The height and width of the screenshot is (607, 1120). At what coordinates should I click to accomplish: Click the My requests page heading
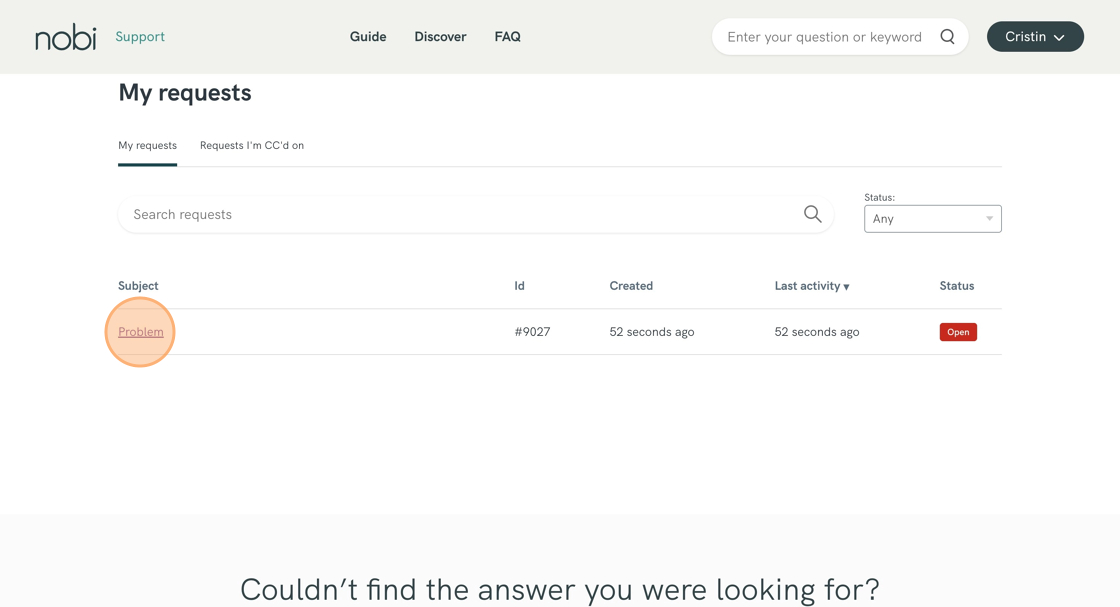185,93
